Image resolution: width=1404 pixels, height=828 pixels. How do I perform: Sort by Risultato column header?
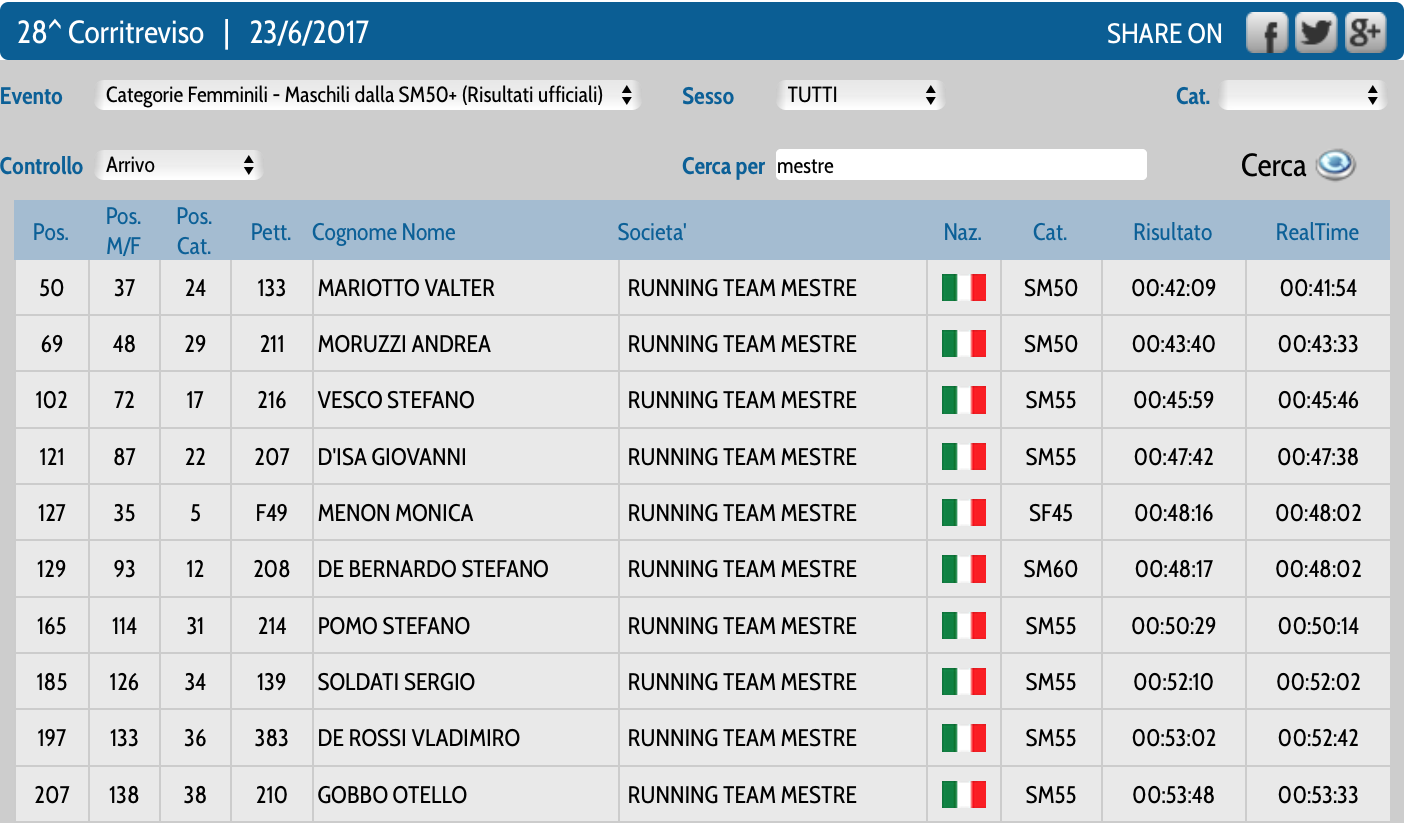(1172, 232)
